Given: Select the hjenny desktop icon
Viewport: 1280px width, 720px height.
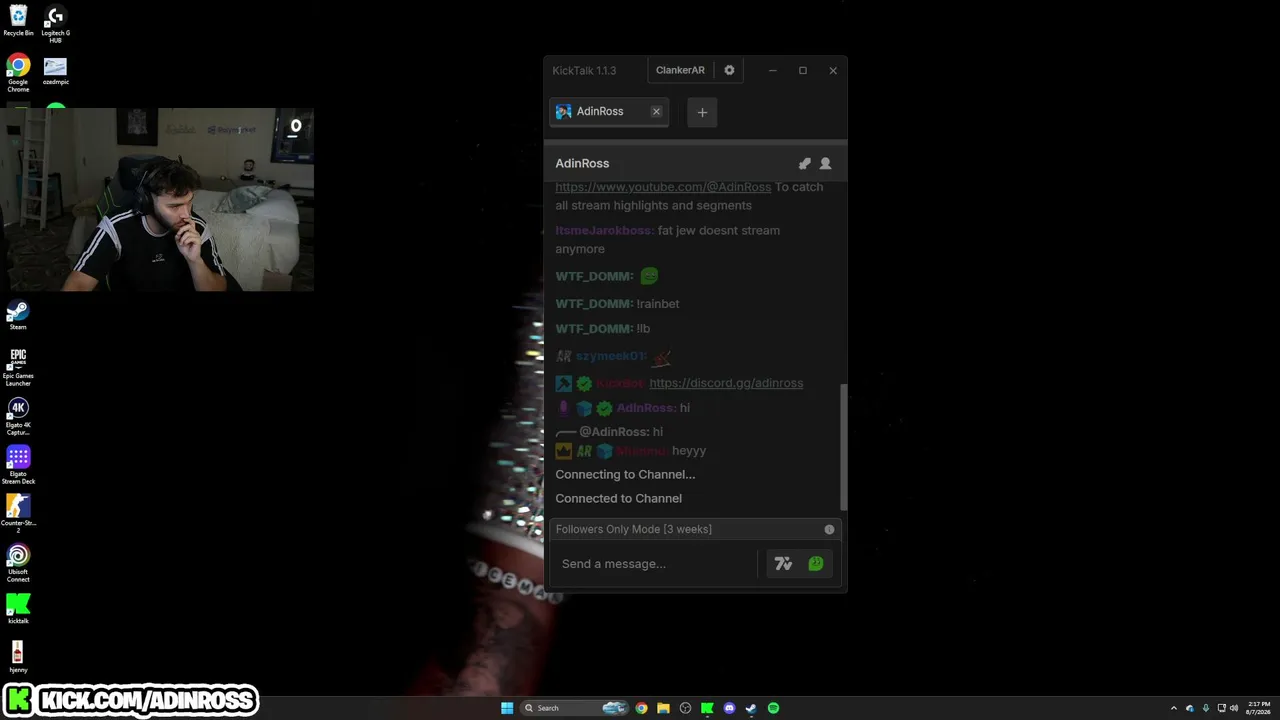Looking at the screenshot, I should coord(18,657).
